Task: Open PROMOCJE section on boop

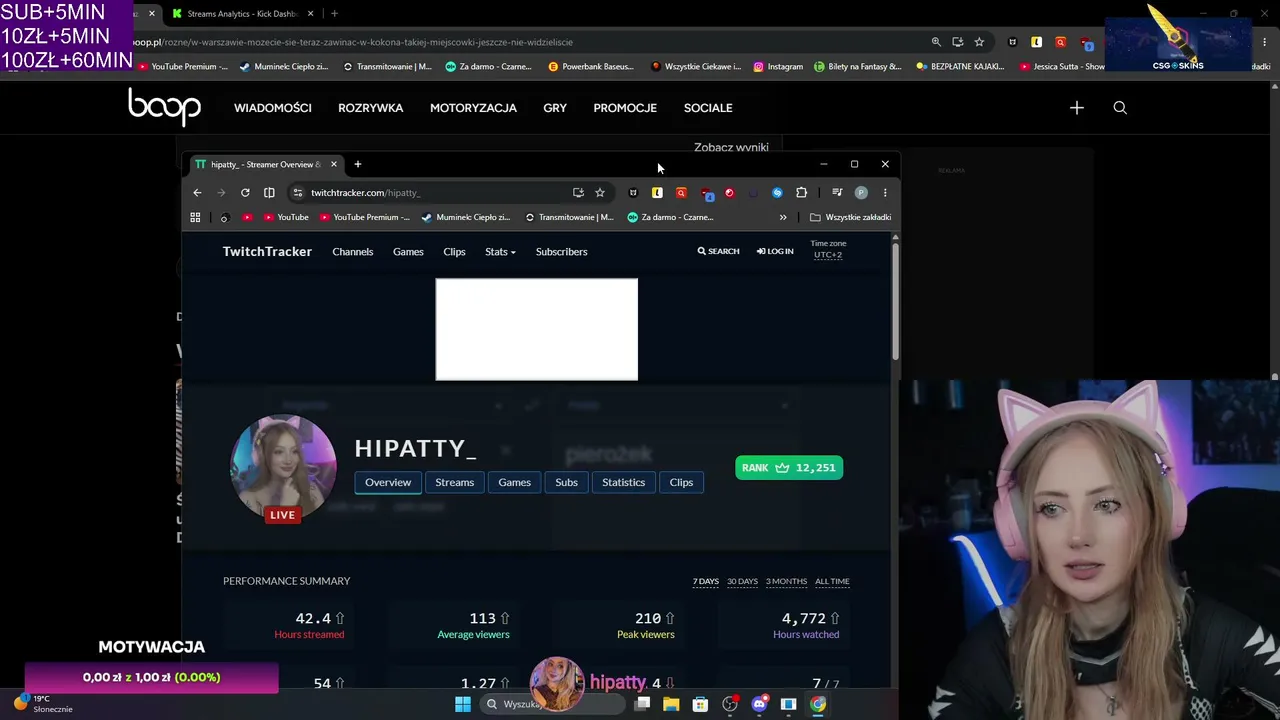Action: [625, 108]
